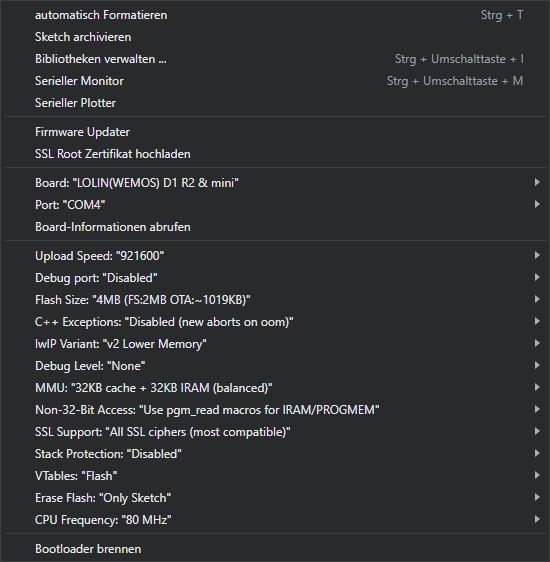This screenshot has width=550, height=562.
Task: Expand Upload Speed 921600 submenu
Action: (275, 256)
